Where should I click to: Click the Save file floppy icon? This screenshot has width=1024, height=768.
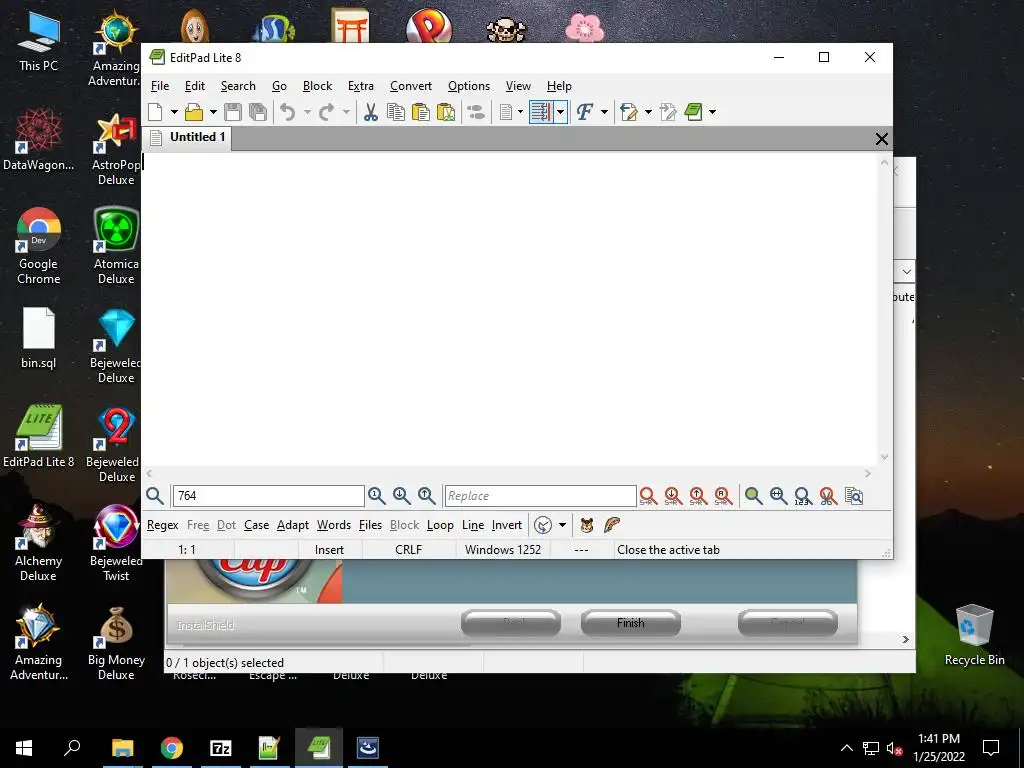(x=232, y=112)
